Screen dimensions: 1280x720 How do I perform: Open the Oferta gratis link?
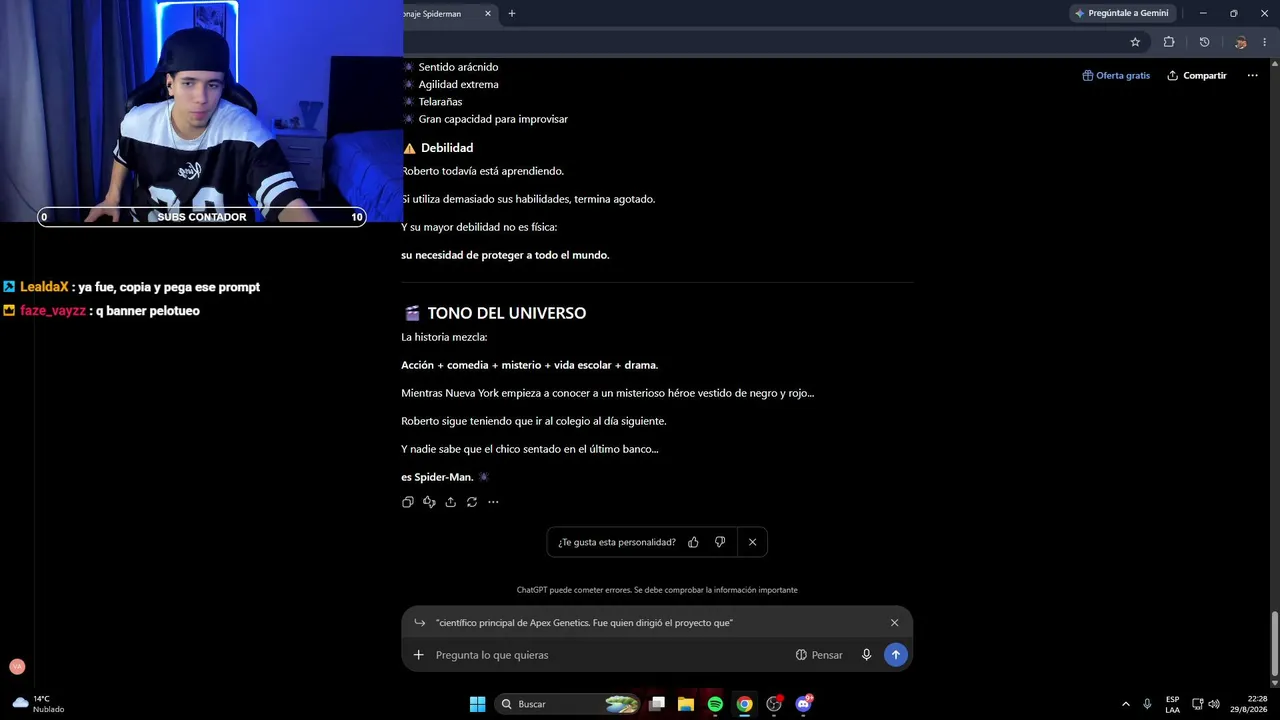click(1116, 76)
